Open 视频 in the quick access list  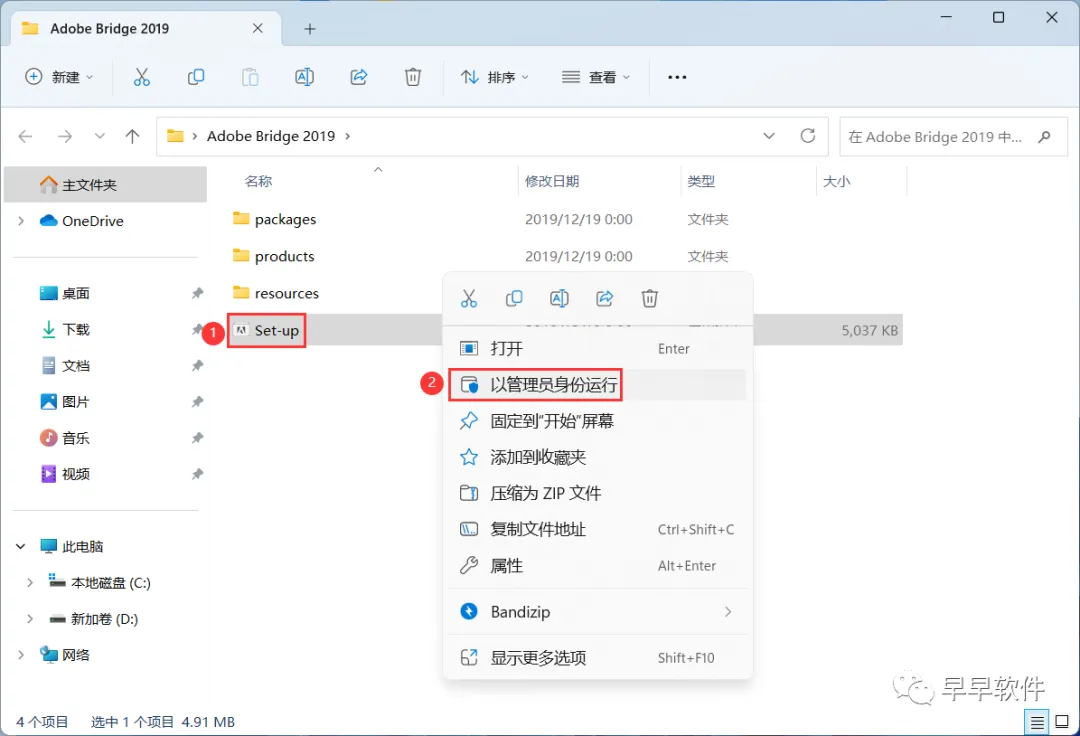coord(65,474)
